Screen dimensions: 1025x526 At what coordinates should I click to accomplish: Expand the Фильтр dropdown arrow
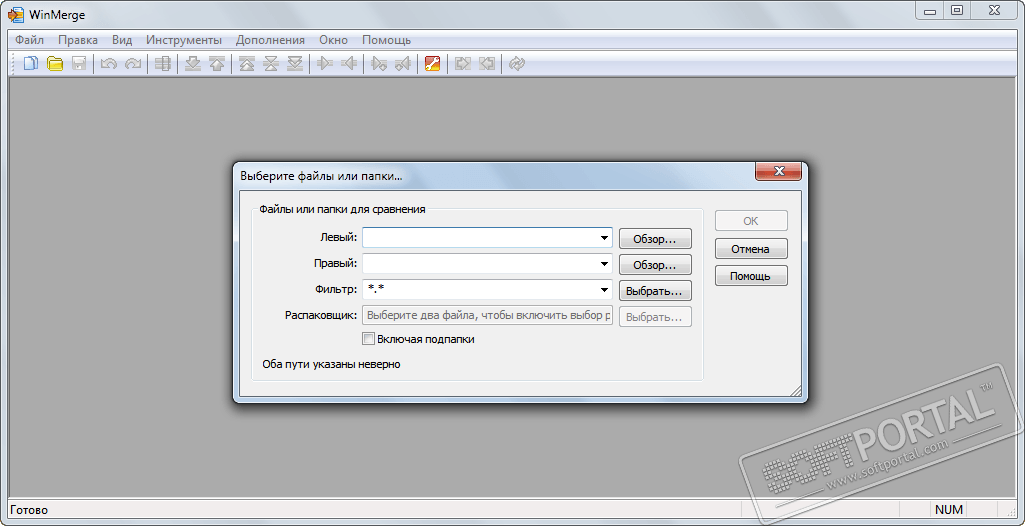coord(605,290)
